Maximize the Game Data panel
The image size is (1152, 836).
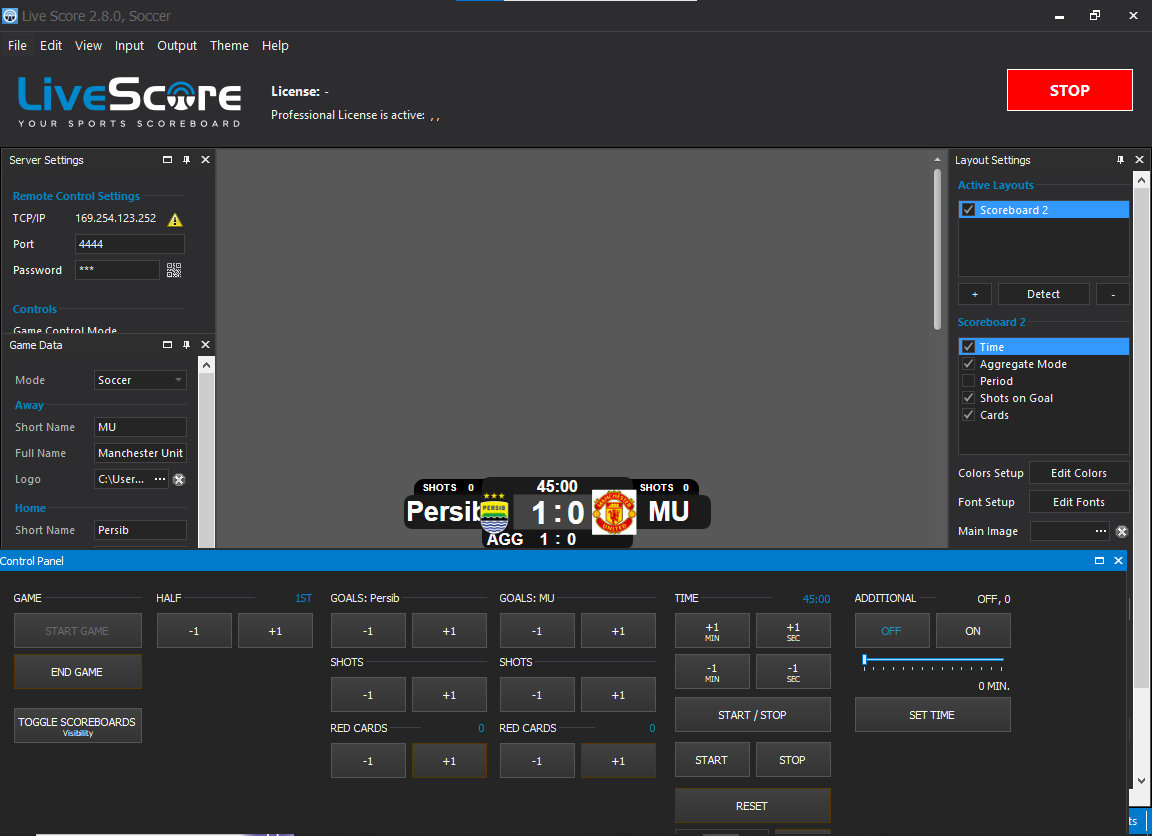click(x=168, y=345)
